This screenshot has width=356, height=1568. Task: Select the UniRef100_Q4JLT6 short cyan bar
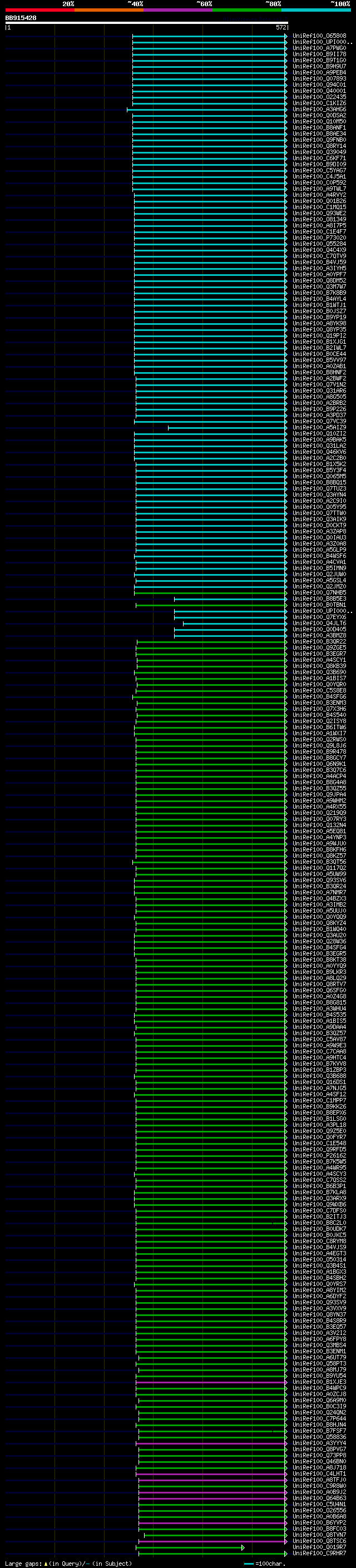pyautogui.click(x=235, y=624)
